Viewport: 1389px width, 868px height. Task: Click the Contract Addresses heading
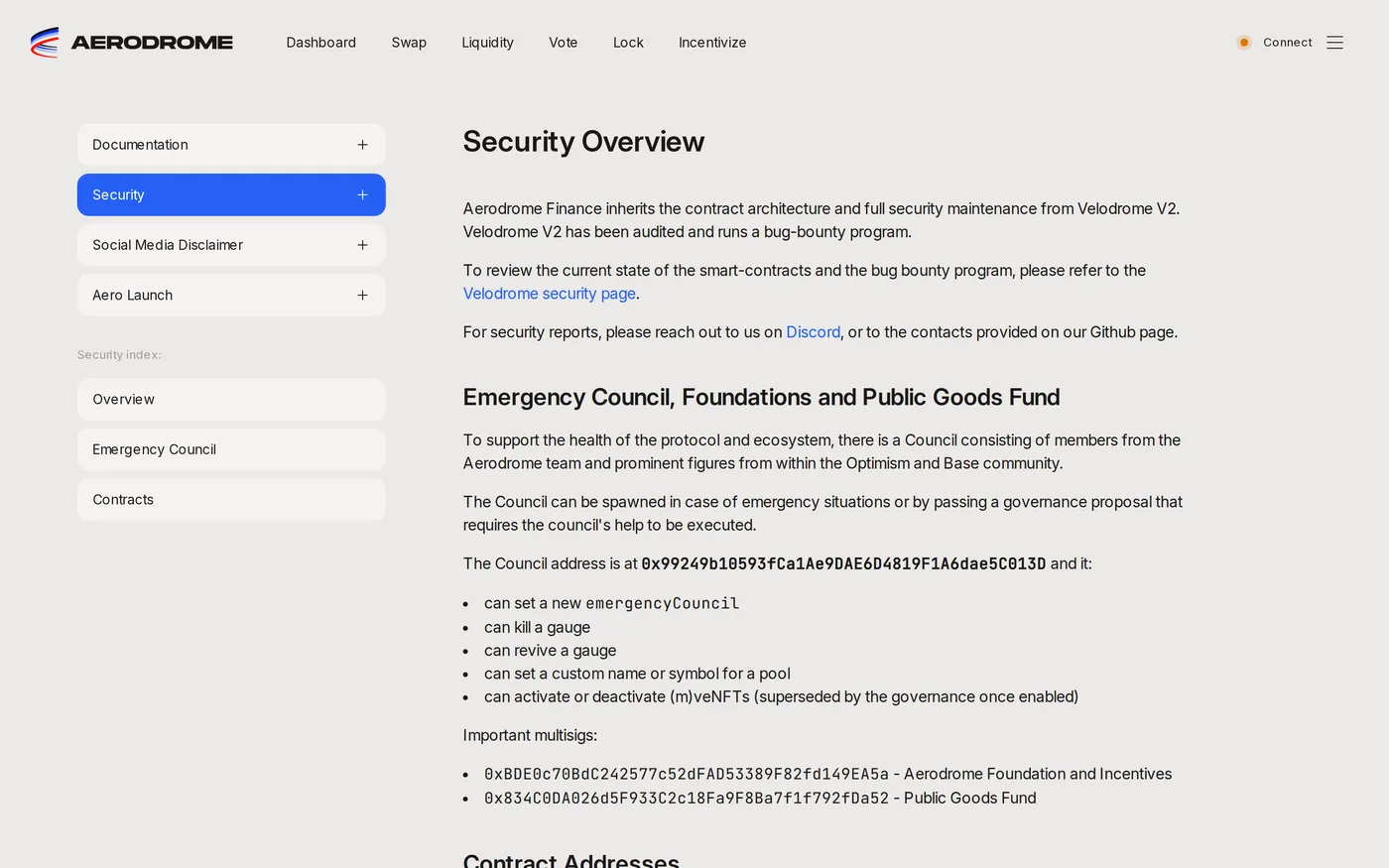[570, 860]
